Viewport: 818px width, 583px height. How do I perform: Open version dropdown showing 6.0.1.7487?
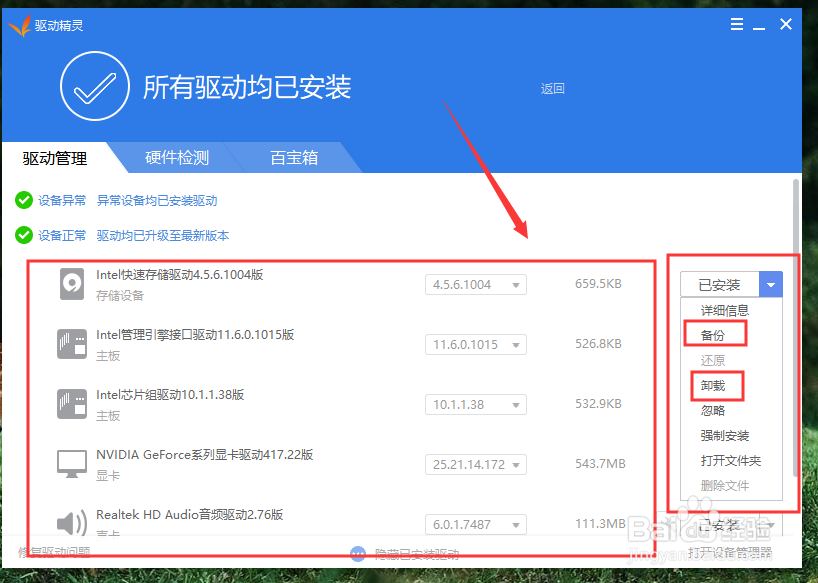click(476, 525)
